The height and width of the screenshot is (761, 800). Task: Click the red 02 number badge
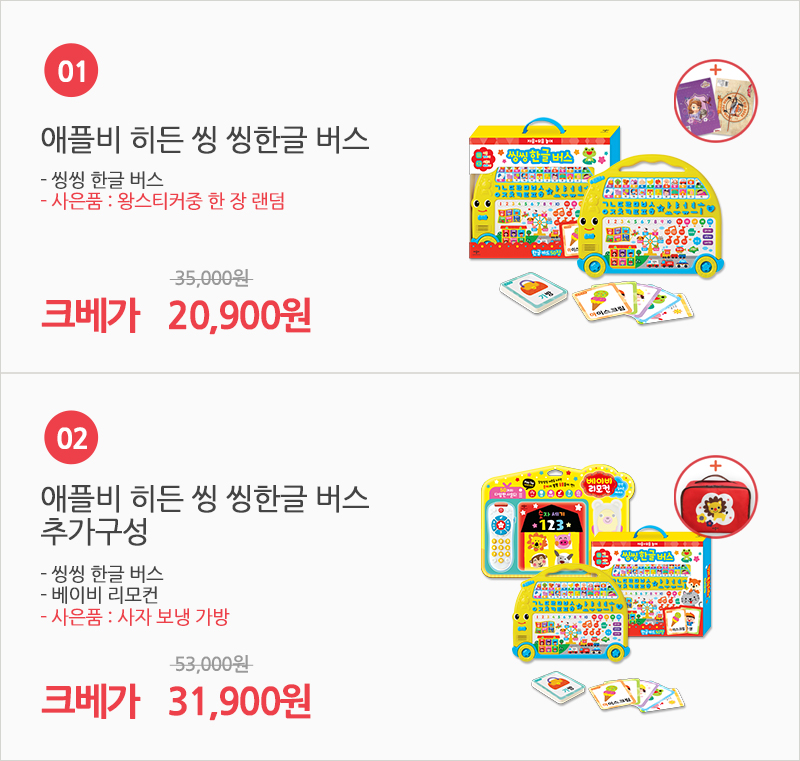point(71,438)
